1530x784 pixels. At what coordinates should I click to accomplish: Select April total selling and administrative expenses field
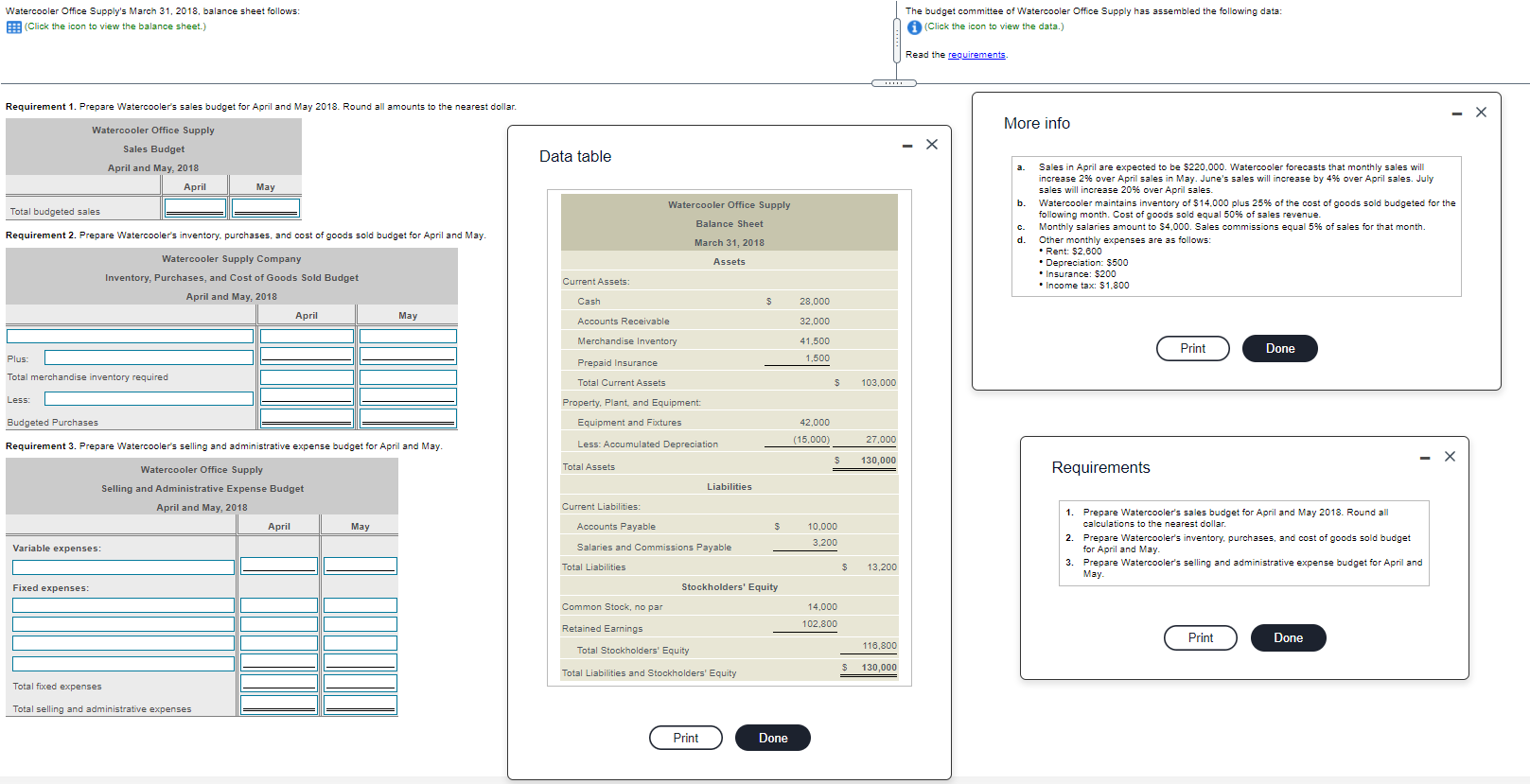[279, 706]
